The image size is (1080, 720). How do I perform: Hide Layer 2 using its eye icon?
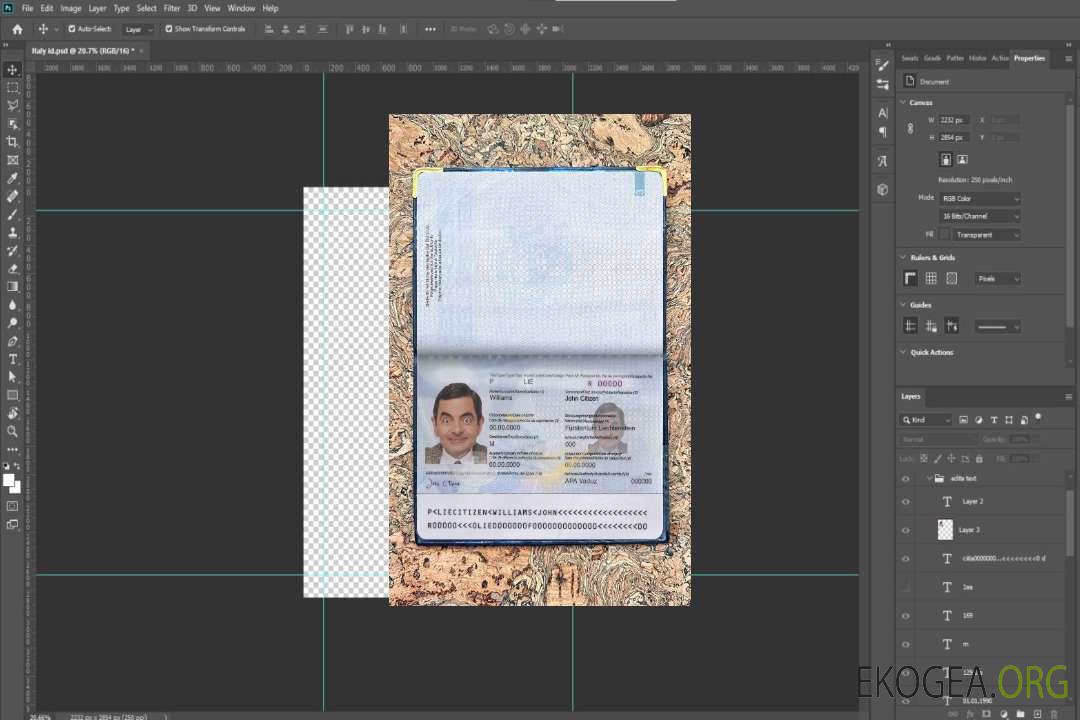906,502
